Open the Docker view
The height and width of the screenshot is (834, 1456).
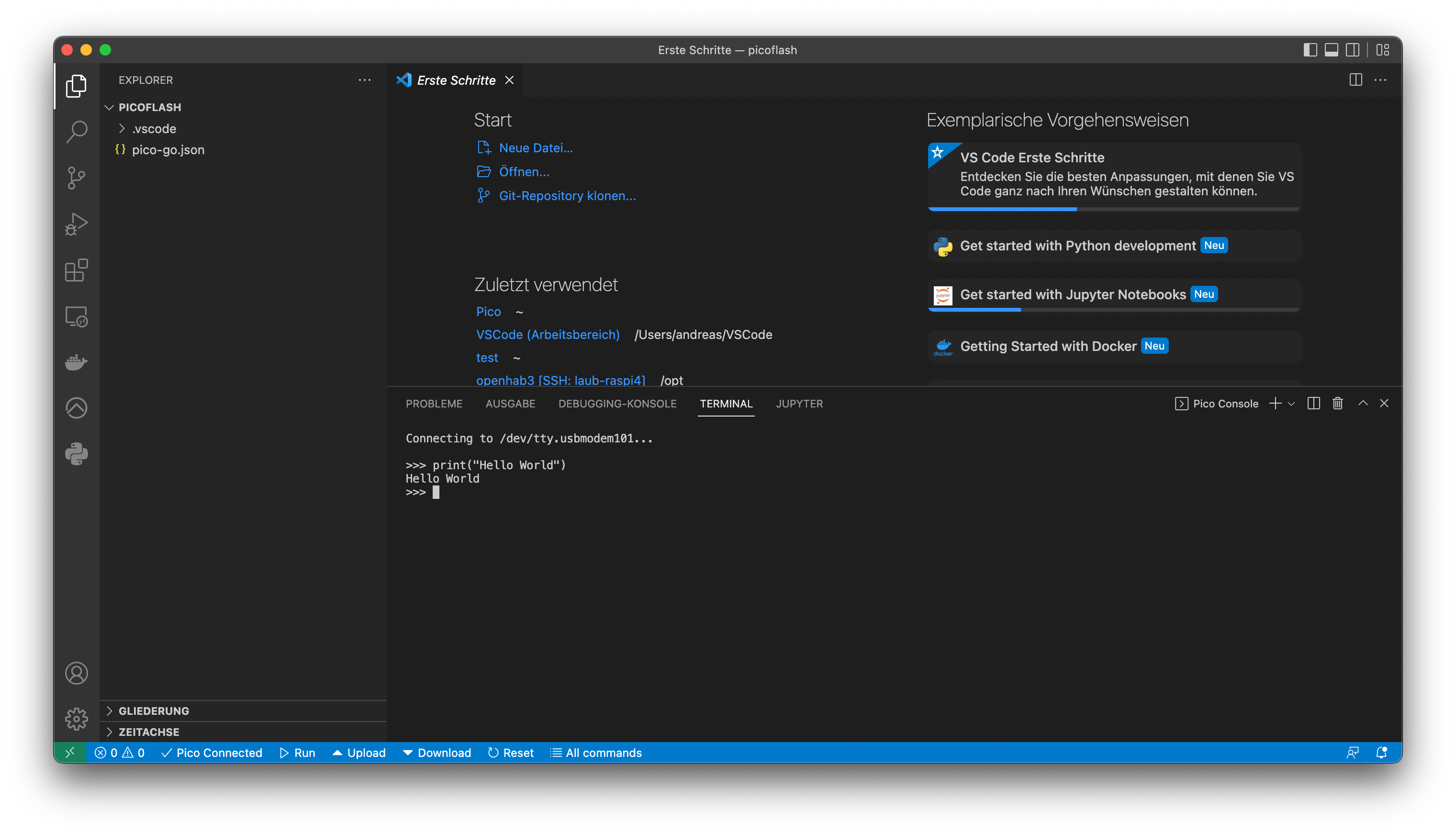coord(76,362)
